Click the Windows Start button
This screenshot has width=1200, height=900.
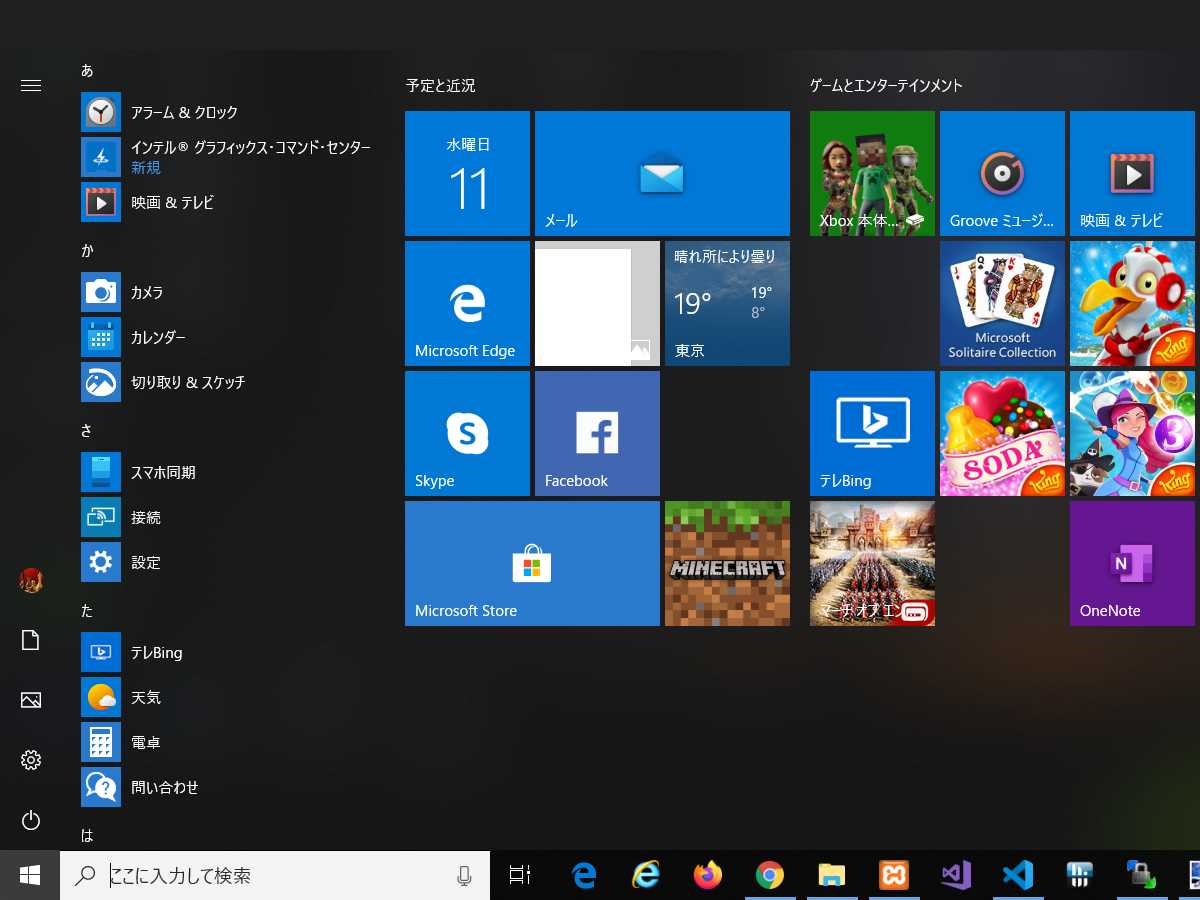click(x=30, y=875)
